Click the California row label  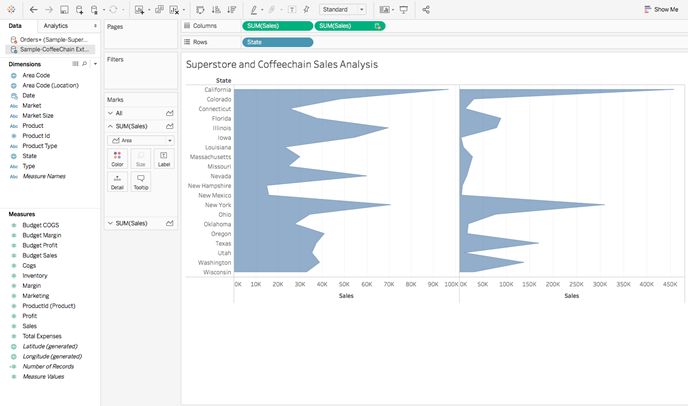pos(218,90)
